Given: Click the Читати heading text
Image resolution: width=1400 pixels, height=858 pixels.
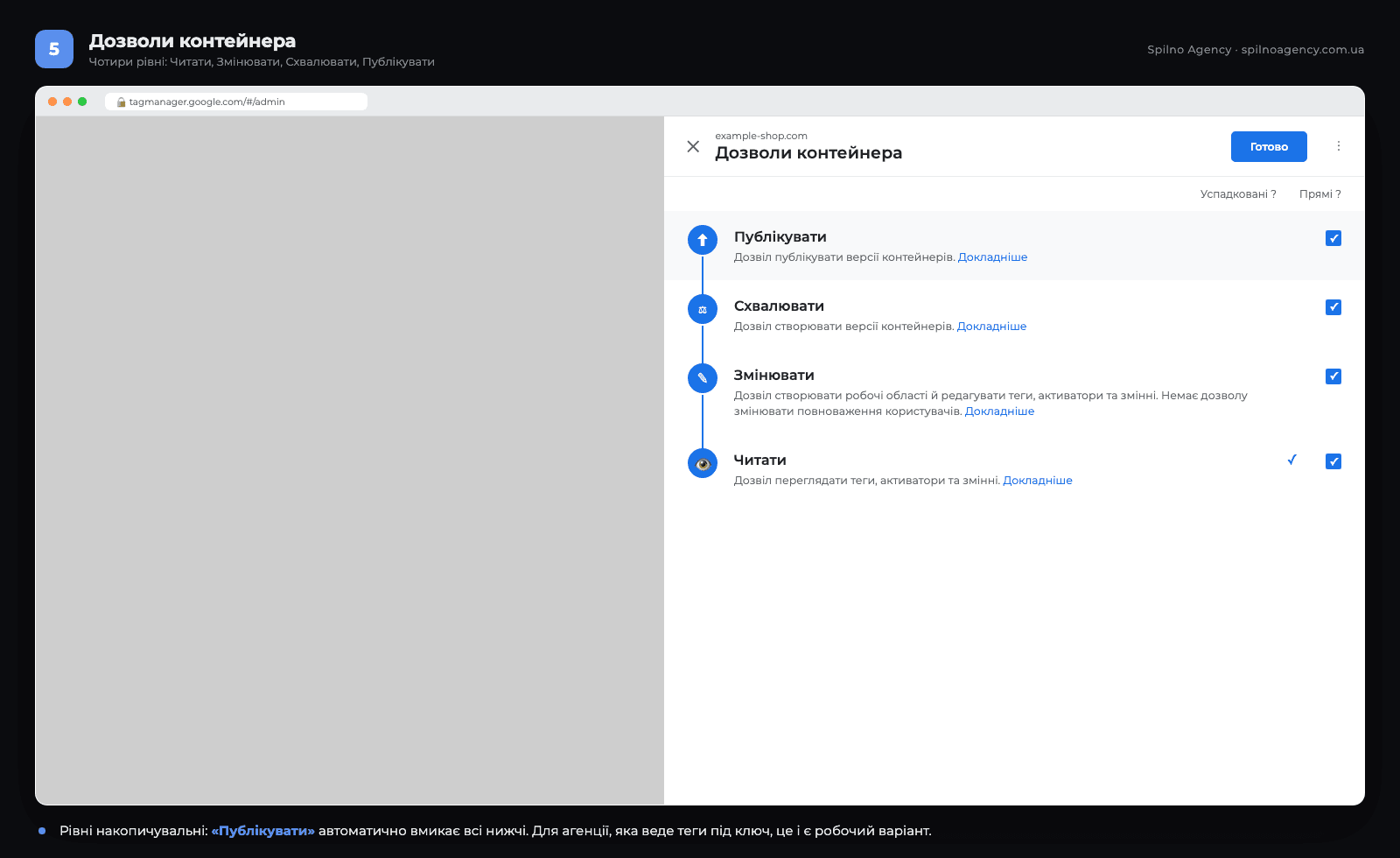Looking at the screenshot, I should (759, 461).
